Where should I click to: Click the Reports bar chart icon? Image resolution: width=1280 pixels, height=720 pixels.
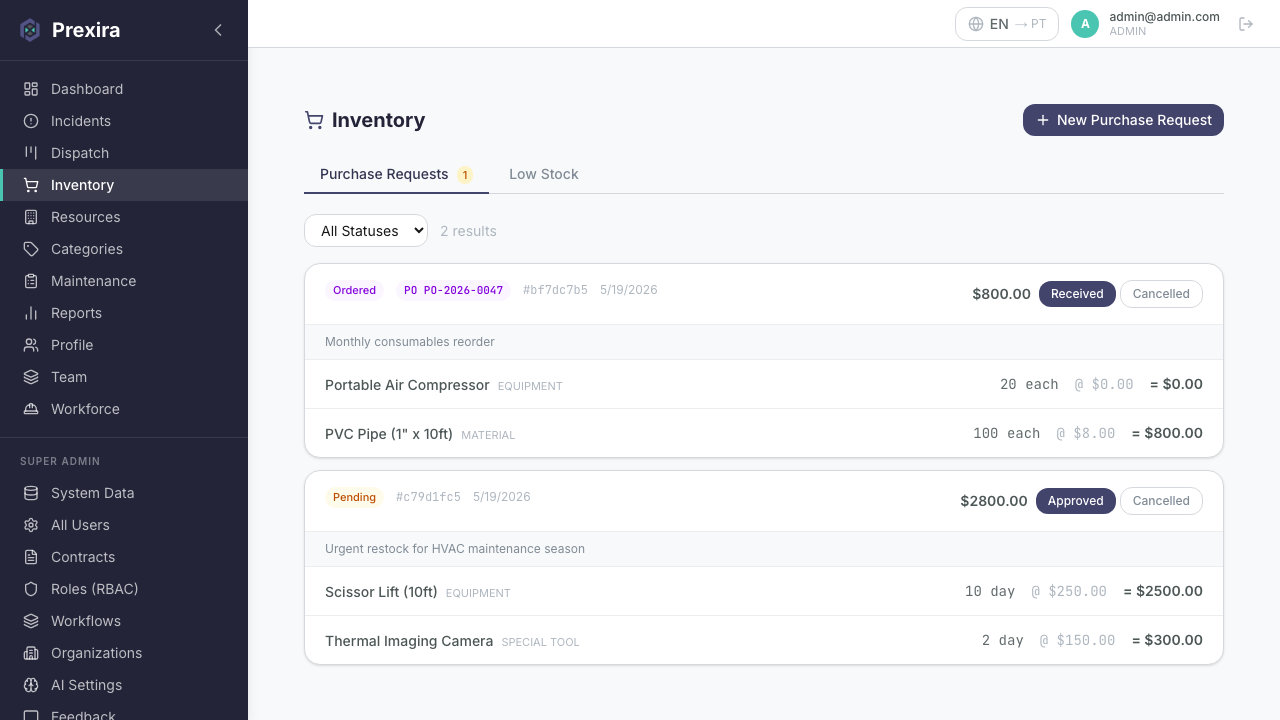pos(31,313)
